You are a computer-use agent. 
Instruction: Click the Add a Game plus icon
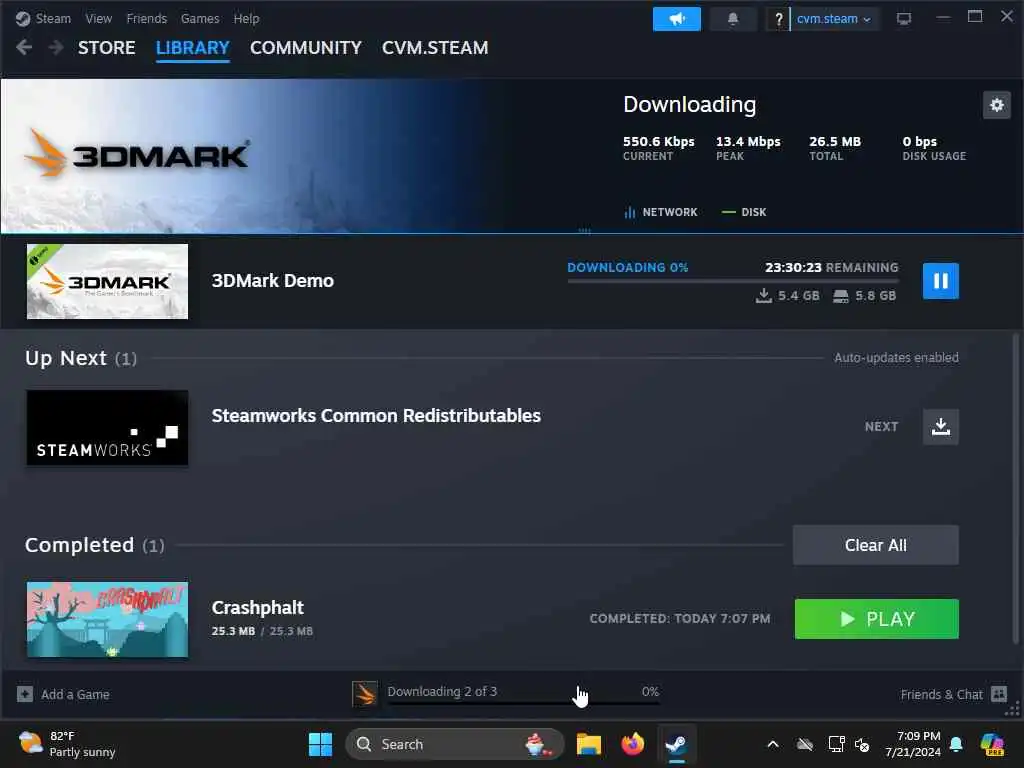click(x=25, y=694)
